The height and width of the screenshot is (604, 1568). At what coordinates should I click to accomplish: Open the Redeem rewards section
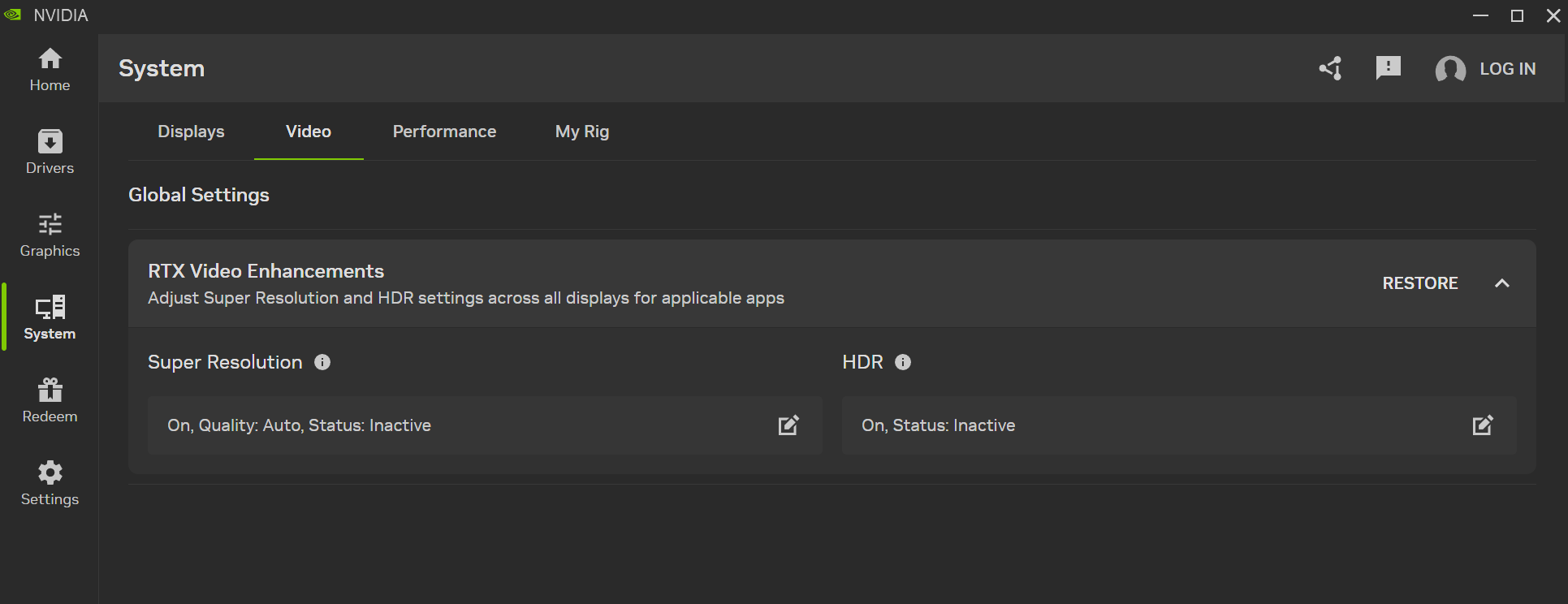tap(50, 401)
